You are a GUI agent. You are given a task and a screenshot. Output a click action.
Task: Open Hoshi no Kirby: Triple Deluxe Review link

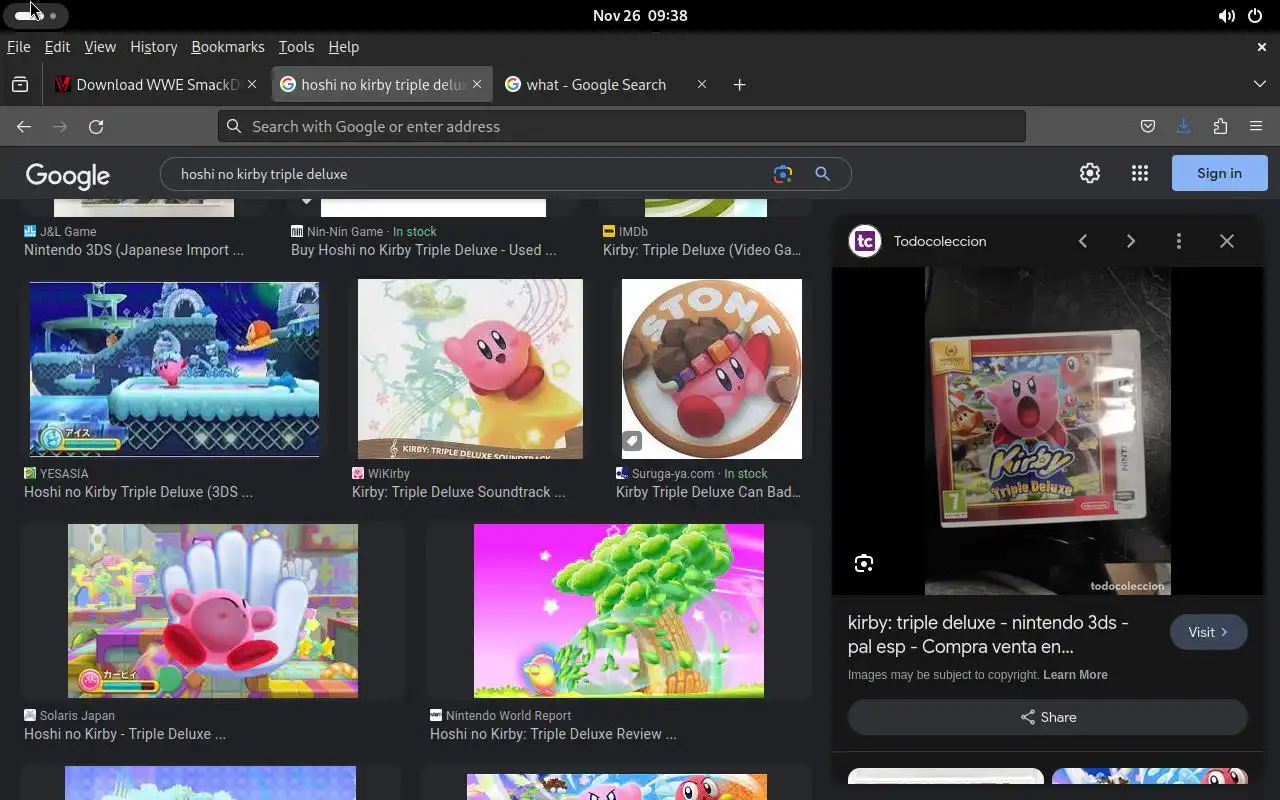point(553,734)
